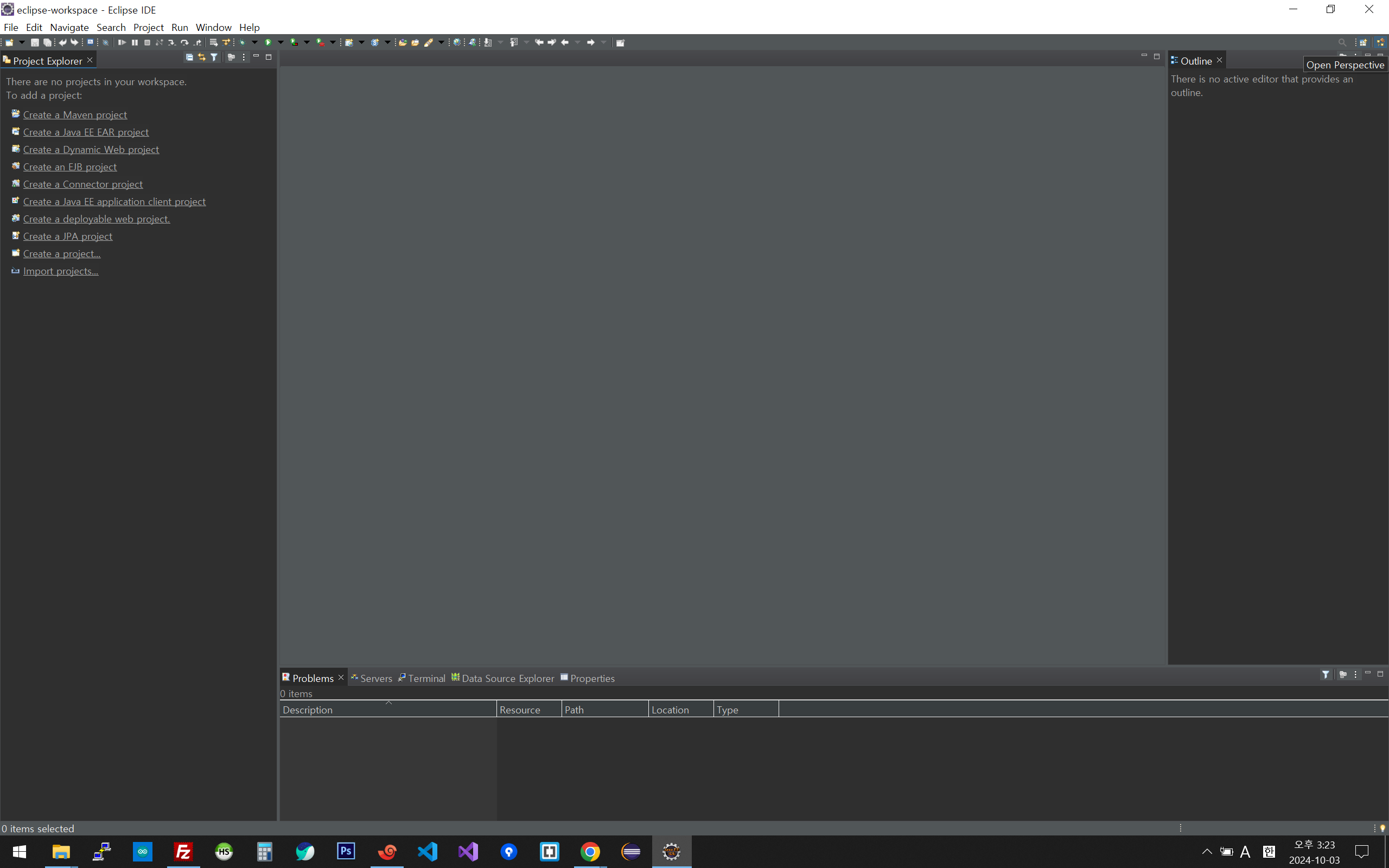Click the Save toolbar icon
The width and height of the screenshot is (1389, 868).
pos(34,42)
